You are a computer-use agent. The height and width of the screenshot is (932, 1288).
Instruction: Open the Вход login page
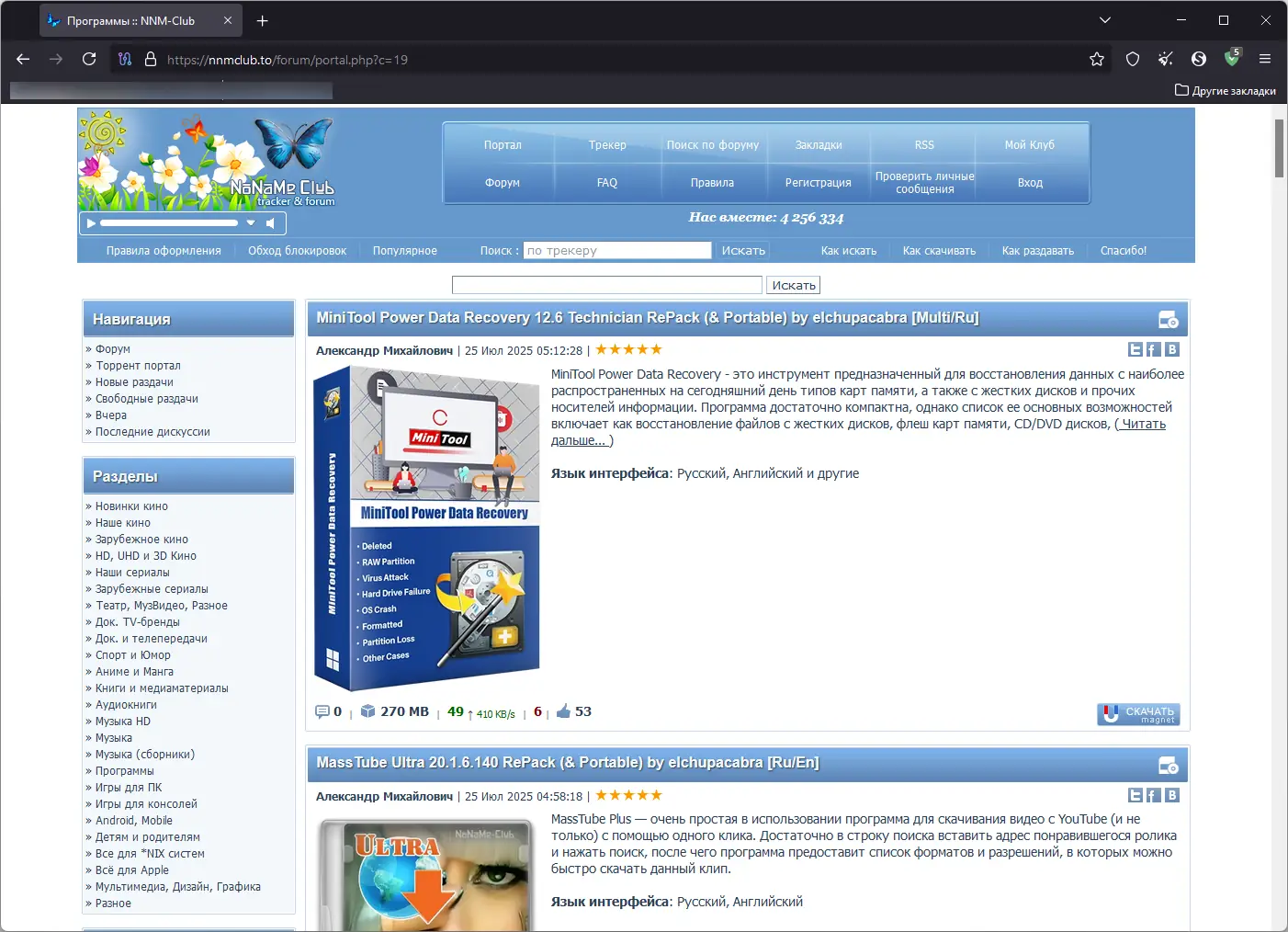pyautogui.click(x=1030, y=183)
